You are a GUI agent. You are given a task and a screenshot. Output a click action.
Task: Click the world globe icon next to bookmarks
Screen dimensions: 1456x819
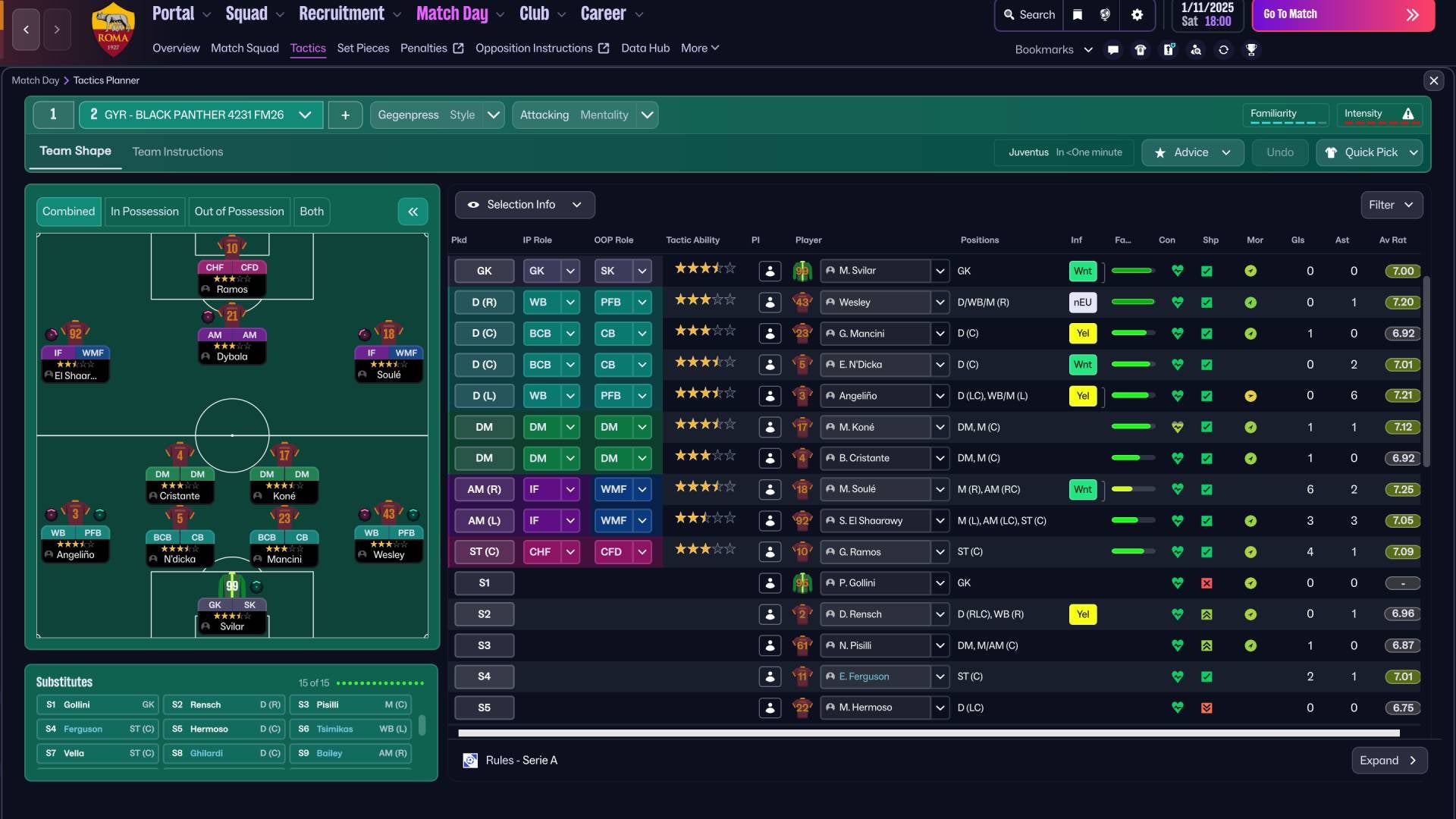click(x=1104, y=14)
